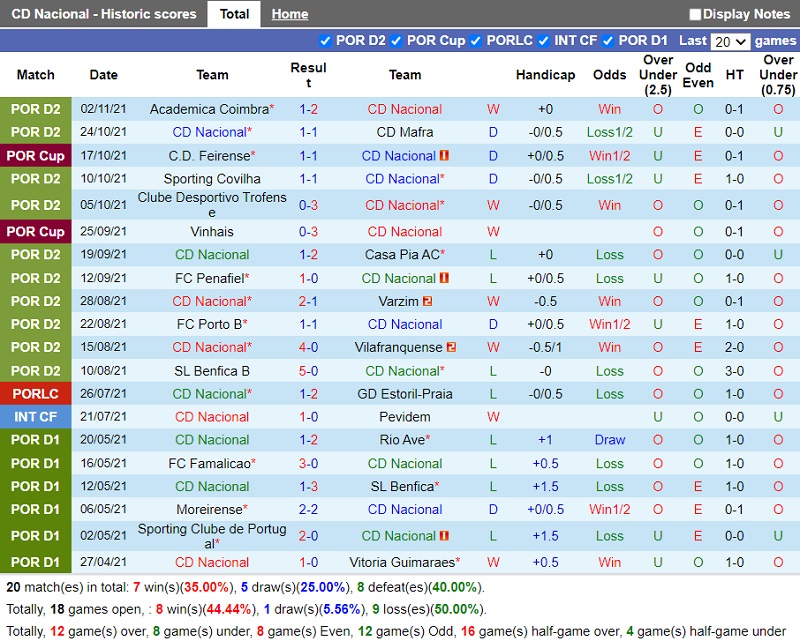Viewport: 800px width, 641px height.
Task: Click the INT CF league badge
Action: pos(36,417)
